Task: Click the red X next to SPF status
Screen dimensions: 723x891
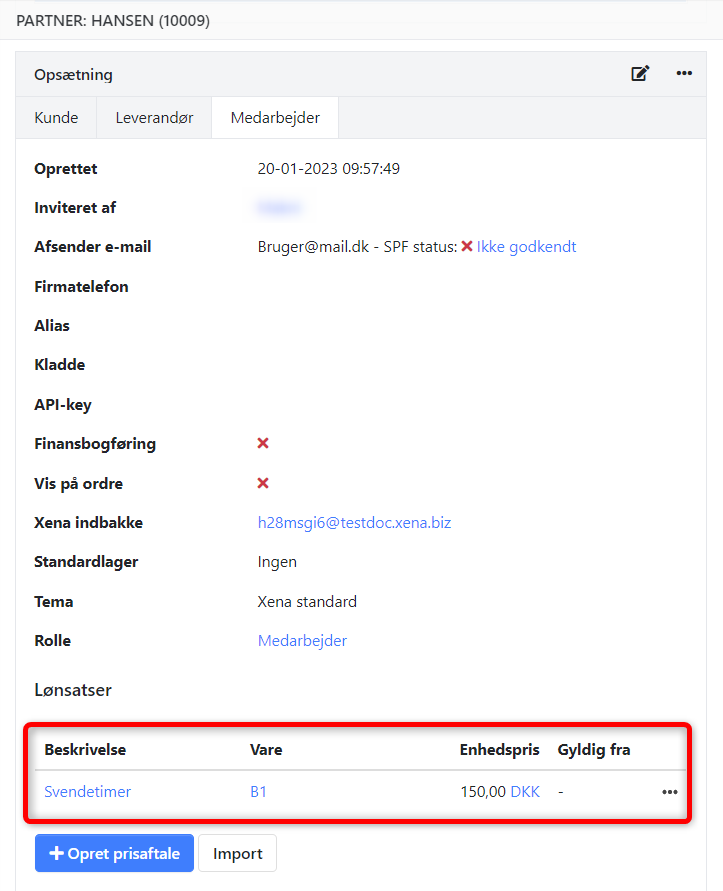Action: [467, 246]
